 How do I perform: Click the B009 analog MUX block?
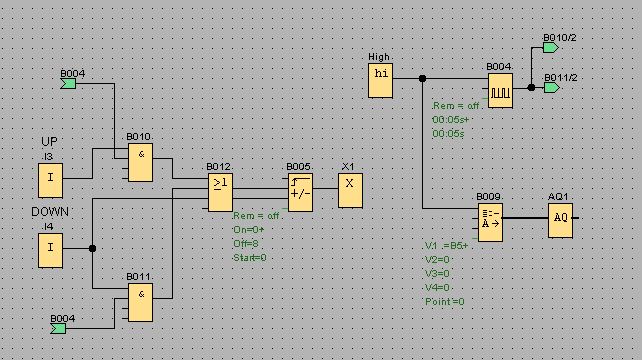coord(490,222)
